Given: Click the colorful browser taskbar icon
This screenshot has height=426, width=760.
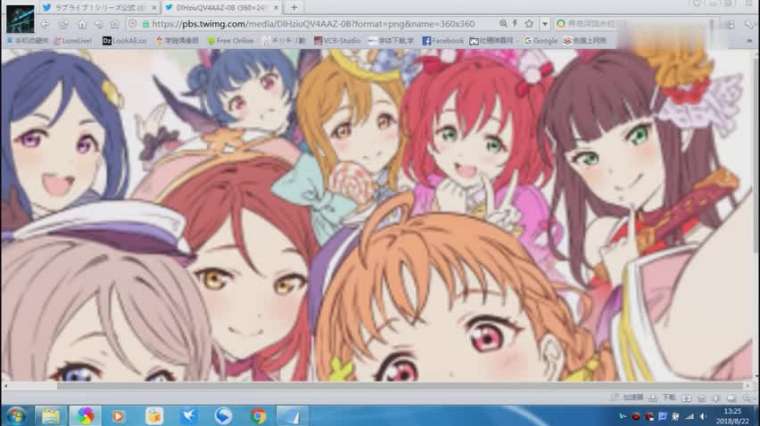Looking at the screenshot, I should coord(85,416).
